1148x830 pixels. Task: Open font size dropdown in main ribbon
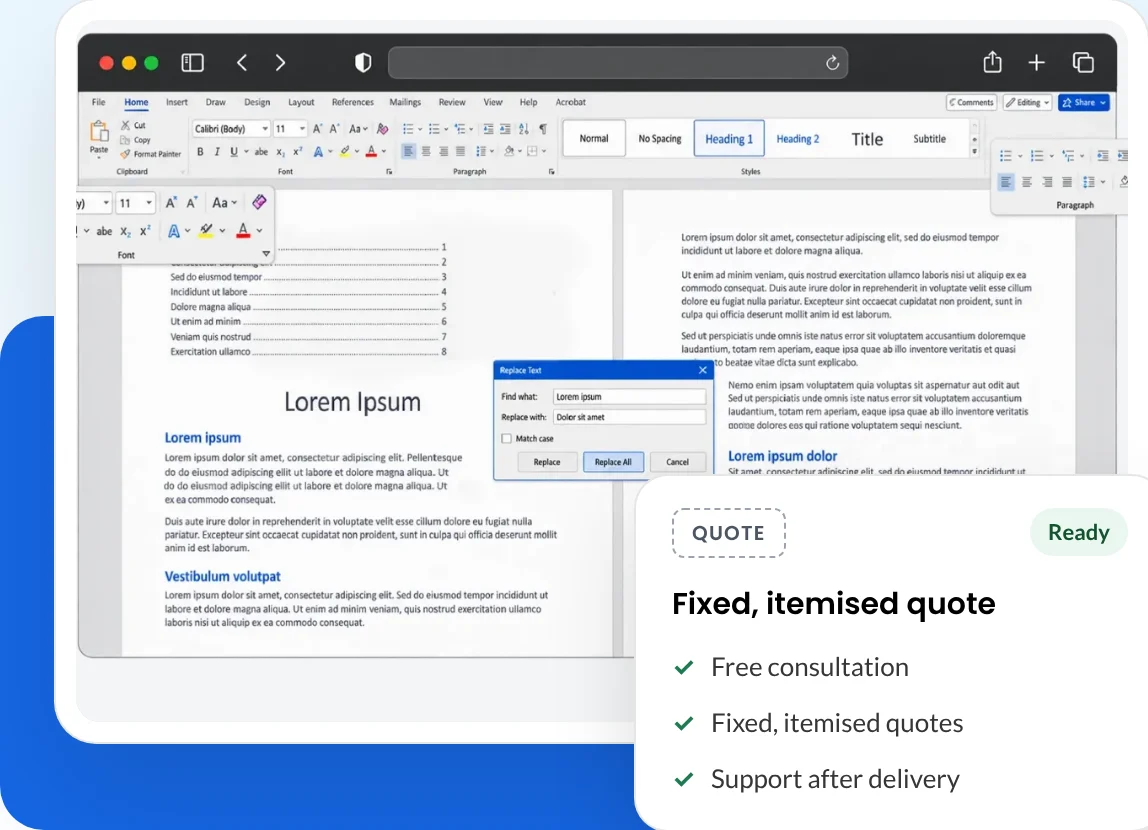point(302,129)
